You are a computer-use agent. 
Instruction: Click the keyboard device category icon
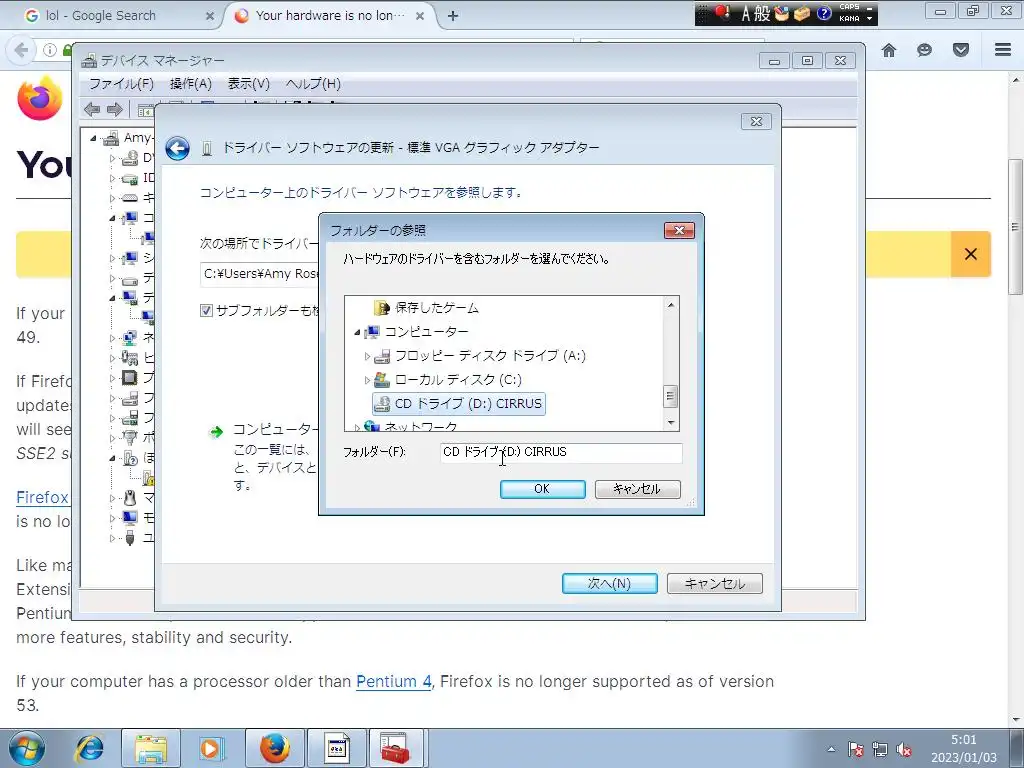pos(130,198)
